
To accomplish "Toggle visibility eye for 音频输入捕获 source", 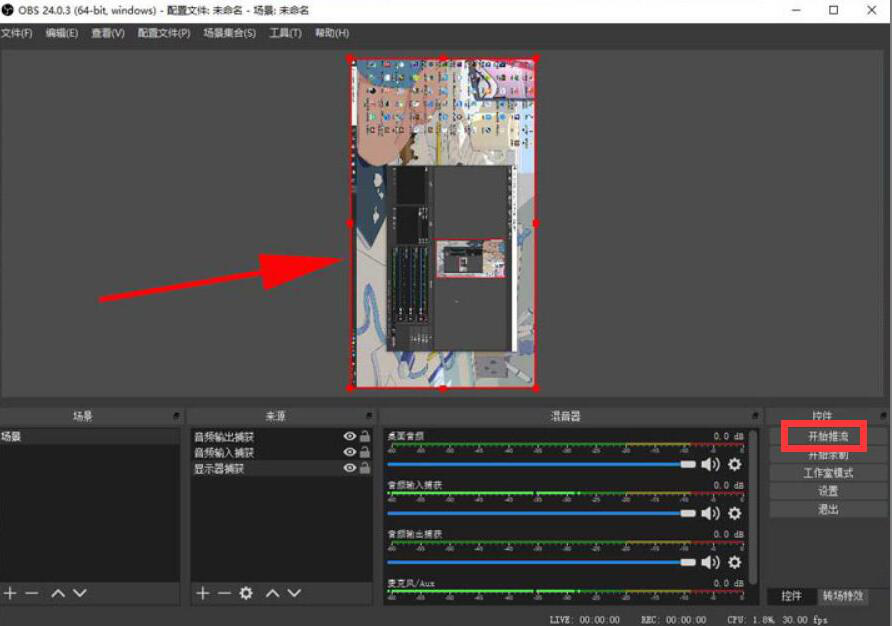I will pyautogui.click(x=350, y=452).
